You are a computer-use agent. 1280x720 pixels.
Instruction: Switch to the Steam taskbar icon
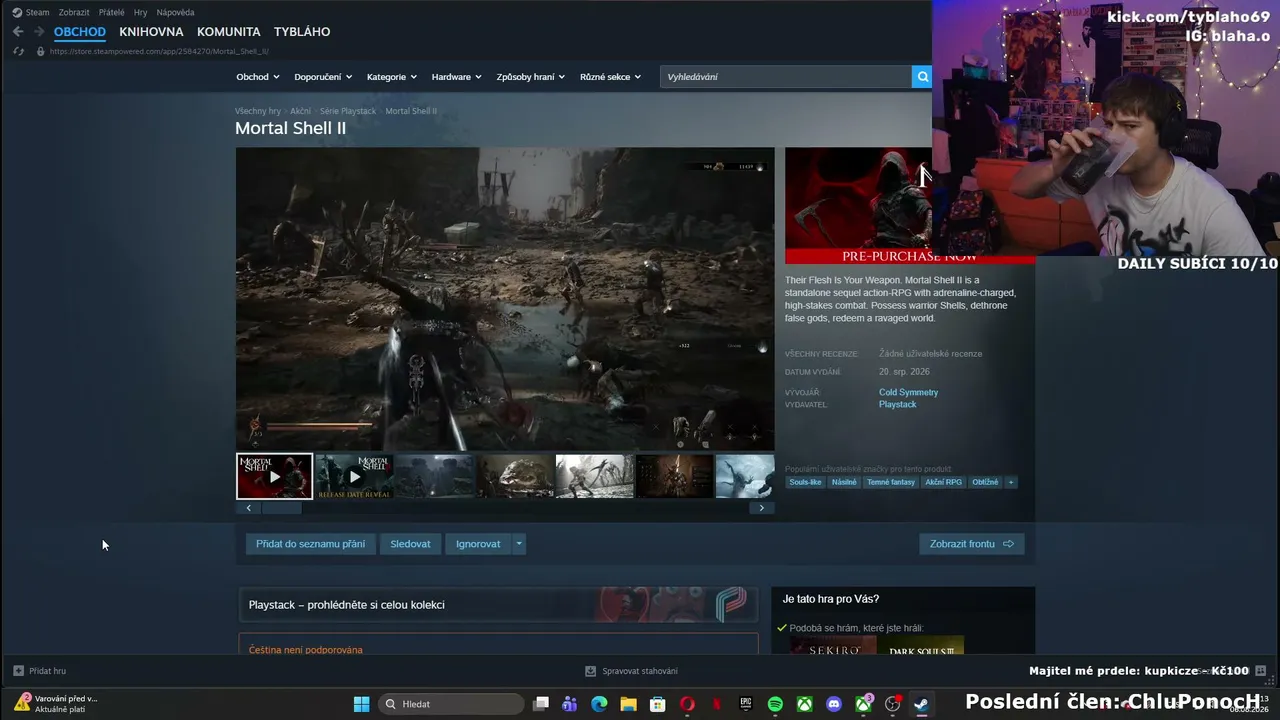point(921,704)
